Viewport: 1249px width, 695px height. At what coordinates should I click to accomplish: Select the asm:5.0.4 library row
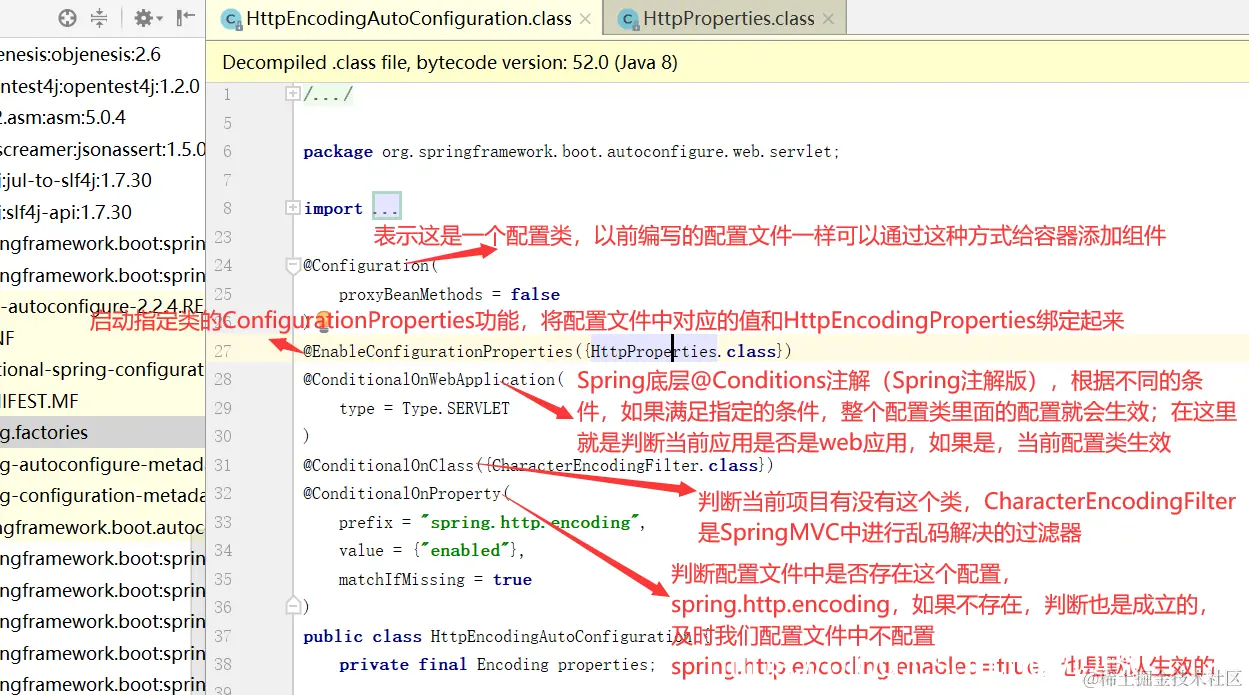[100, 117]
